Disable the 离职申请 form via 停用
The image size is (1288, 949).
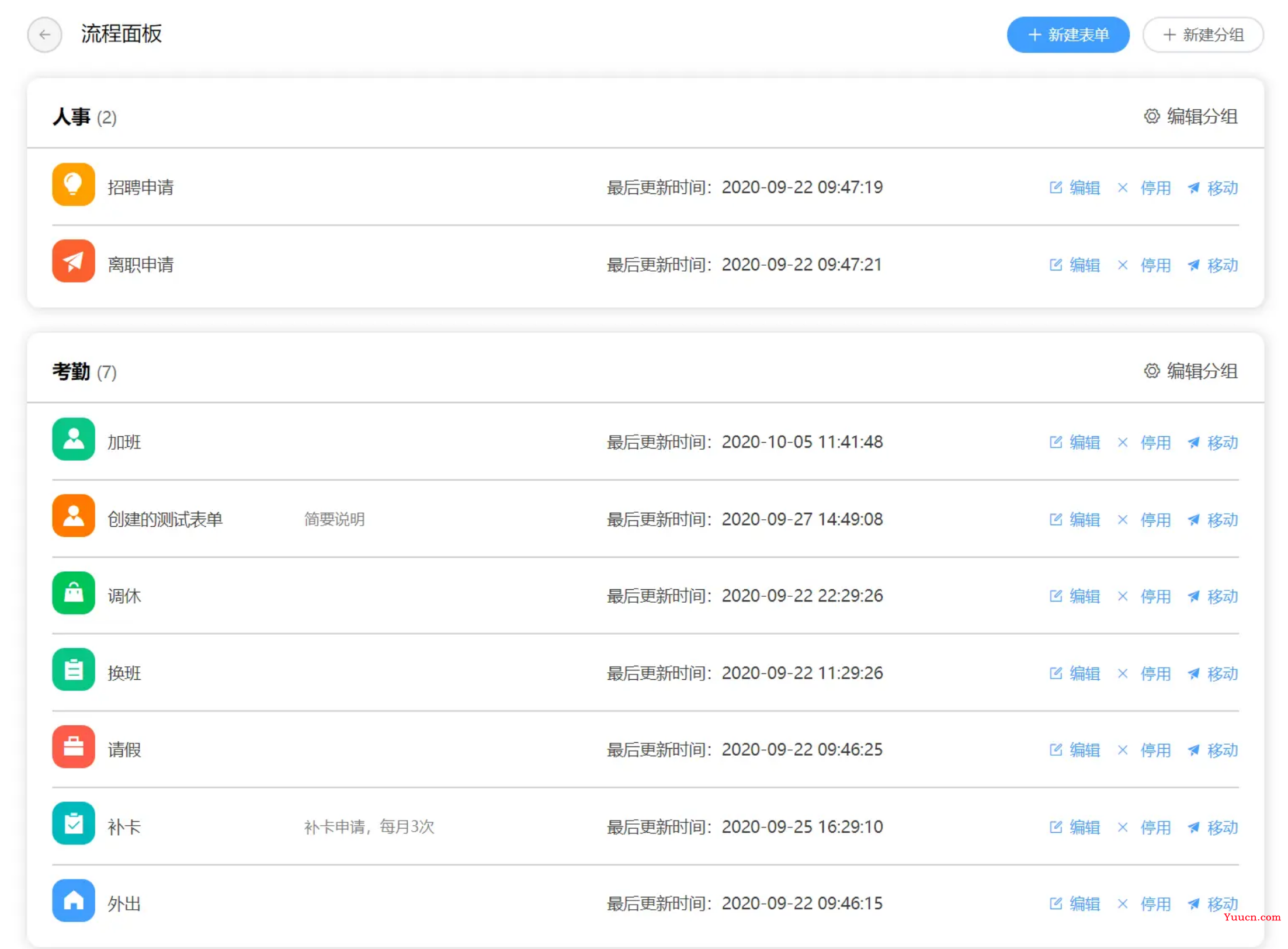tap(1144, 265)
